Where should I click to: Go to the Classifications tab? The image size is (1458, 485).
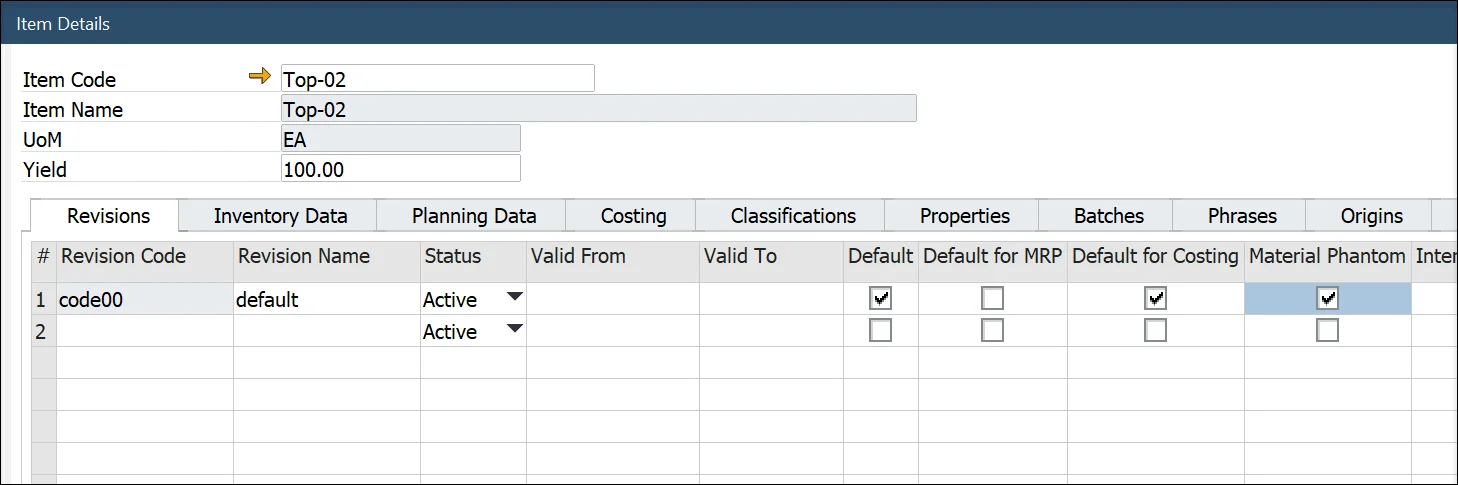point(793,216)
